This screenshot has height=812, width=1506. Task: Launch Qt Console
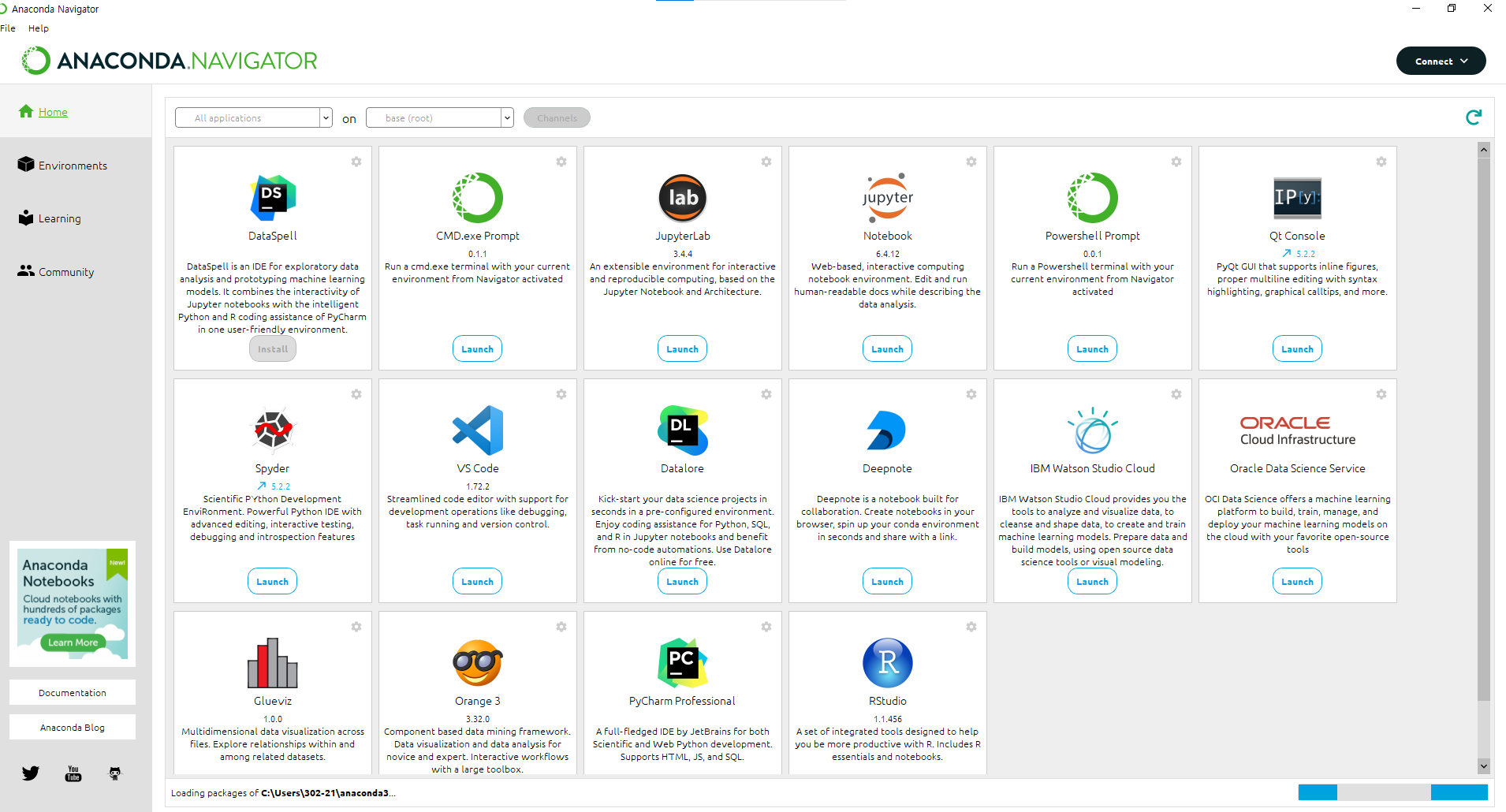[1298, 348]
